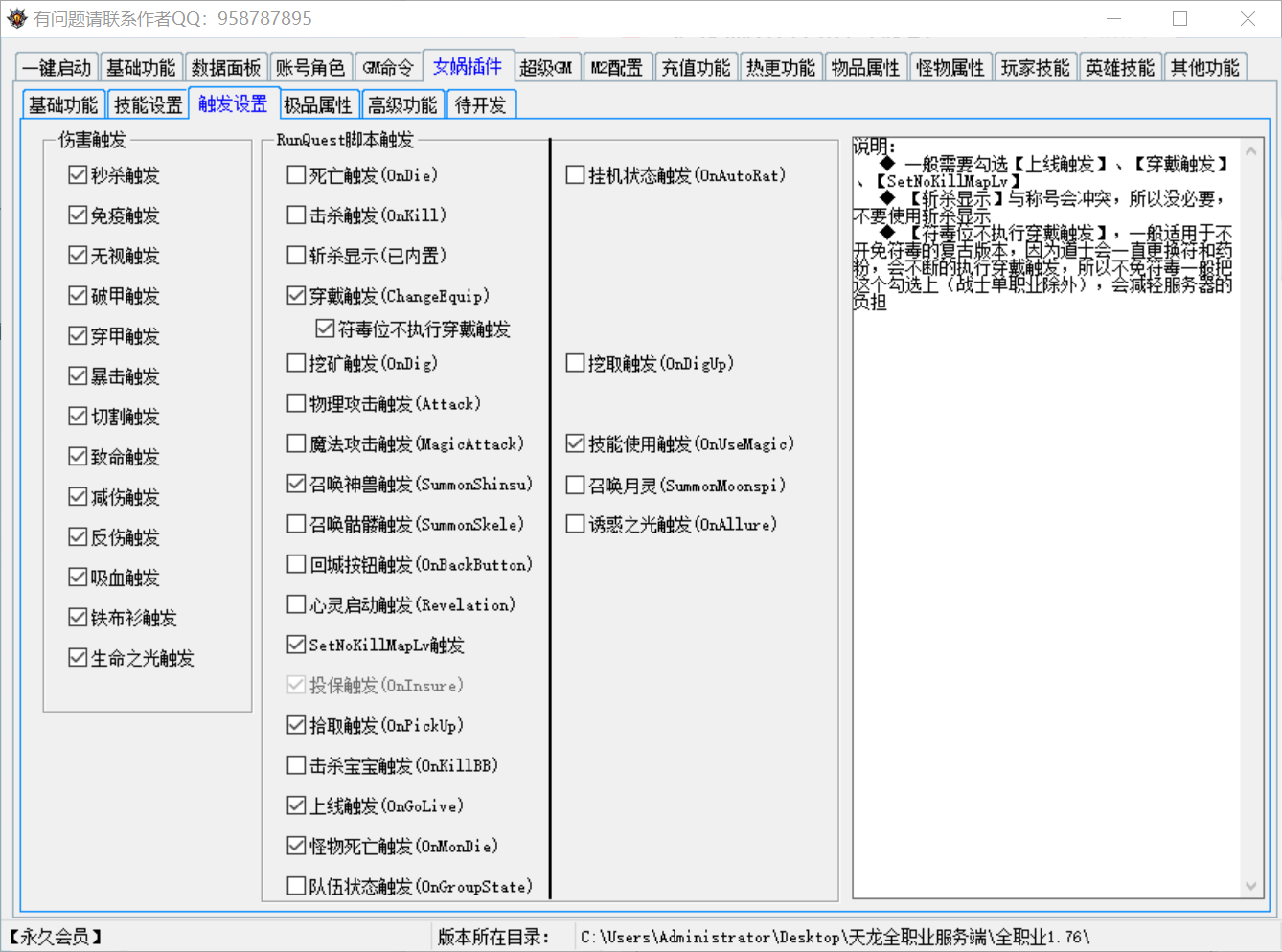1282x952 pixels.
Task: Open the 一键启动 tab
Action: [x=57, y=67]
